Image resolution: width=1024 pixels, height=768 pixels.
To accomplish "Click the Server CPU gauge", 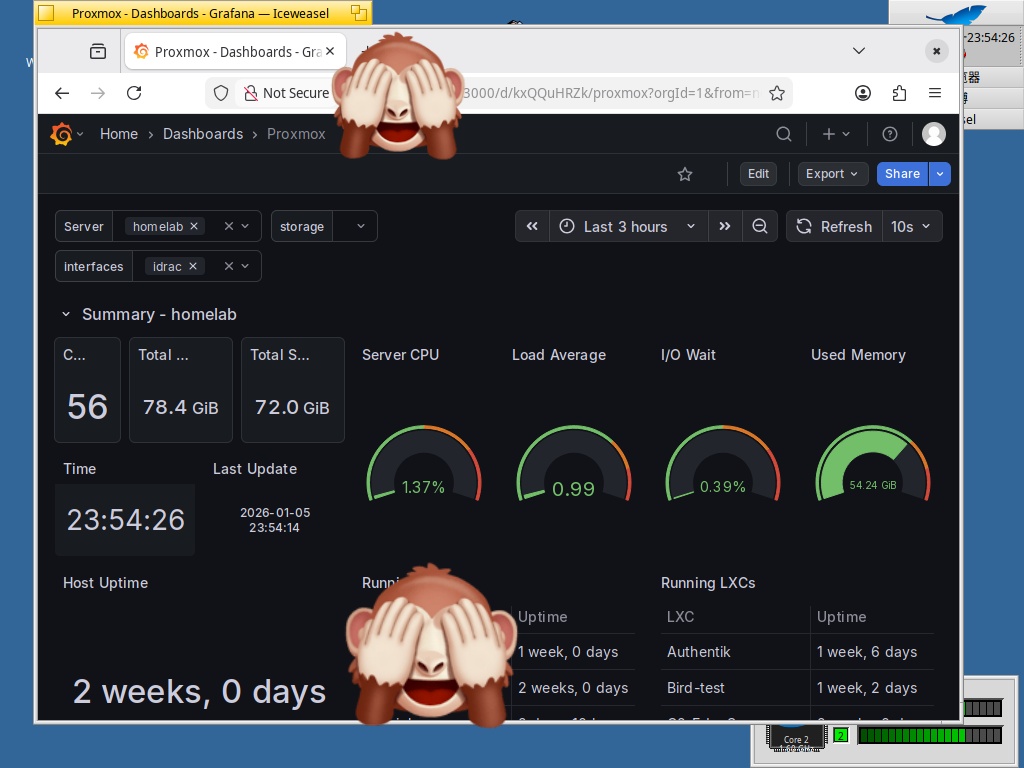I will [424, 464].
